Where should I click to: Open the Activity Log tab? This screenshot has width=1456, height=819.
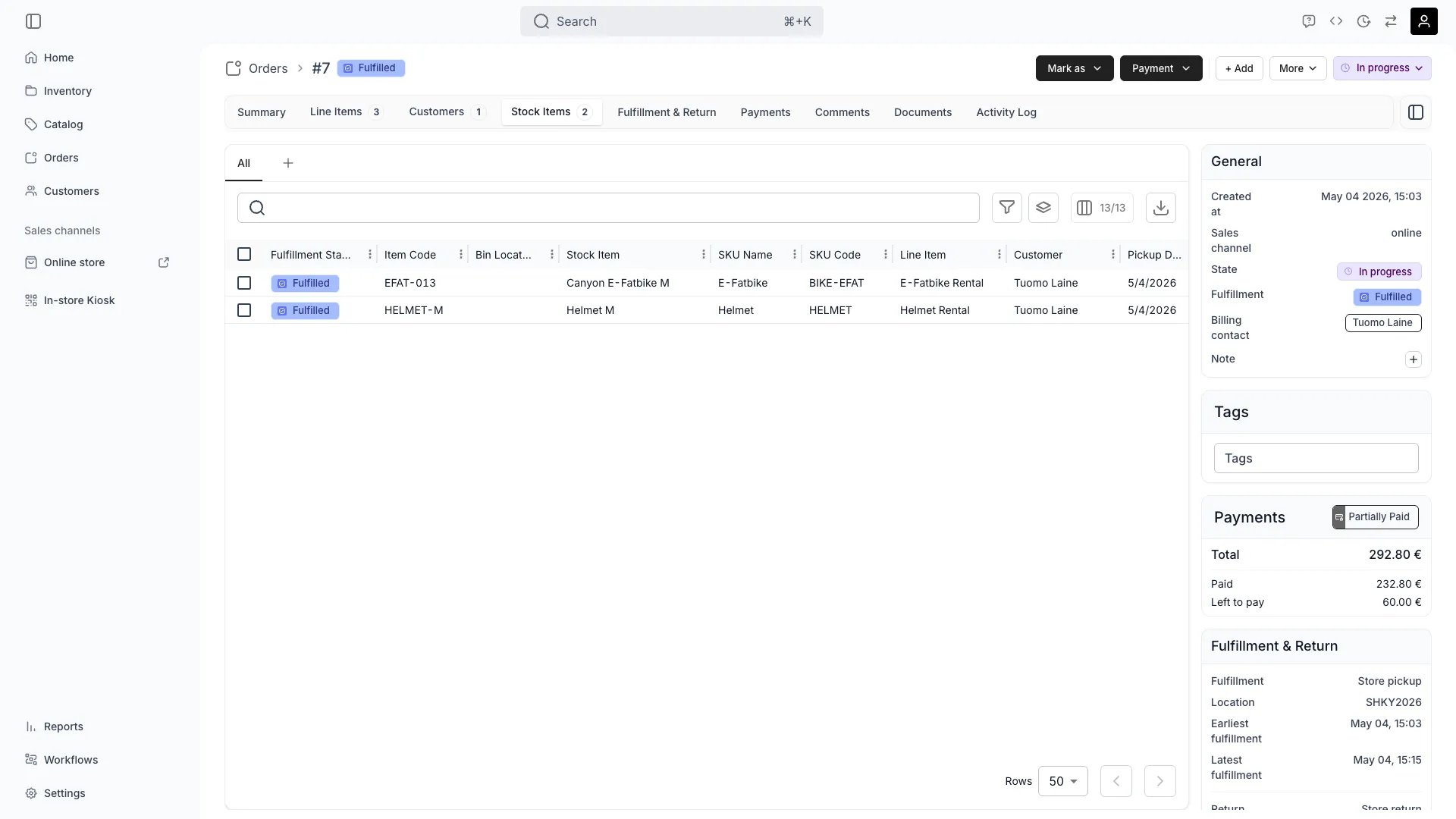coord(1006,112)
